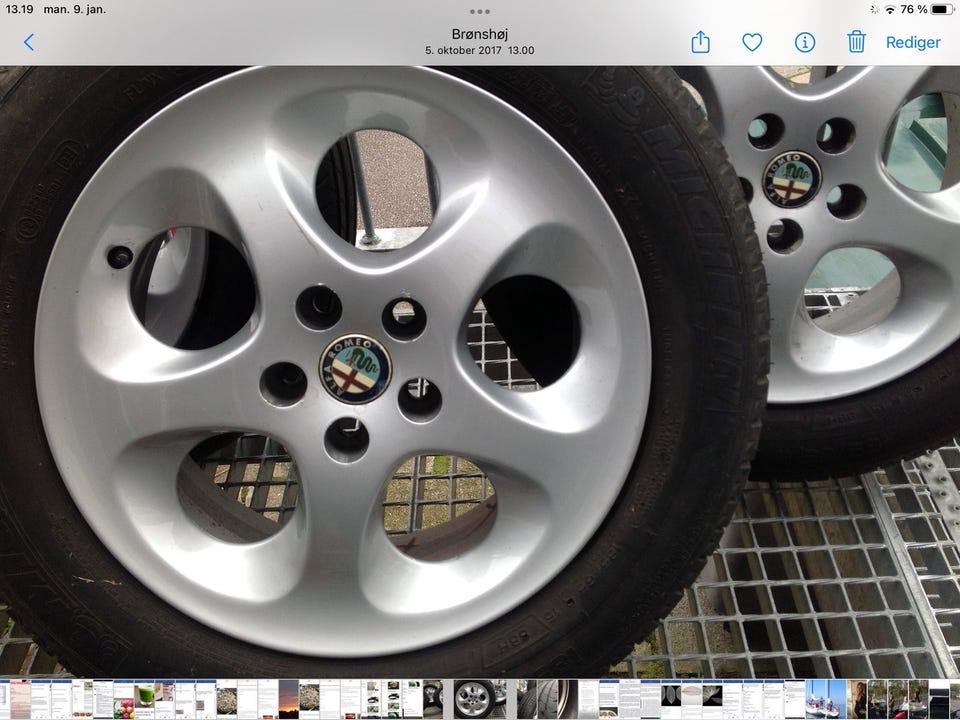The width and height of the screenshot is (960, 720).
Task: Go back using the blue chevron
Action: [x=29, y=42]
